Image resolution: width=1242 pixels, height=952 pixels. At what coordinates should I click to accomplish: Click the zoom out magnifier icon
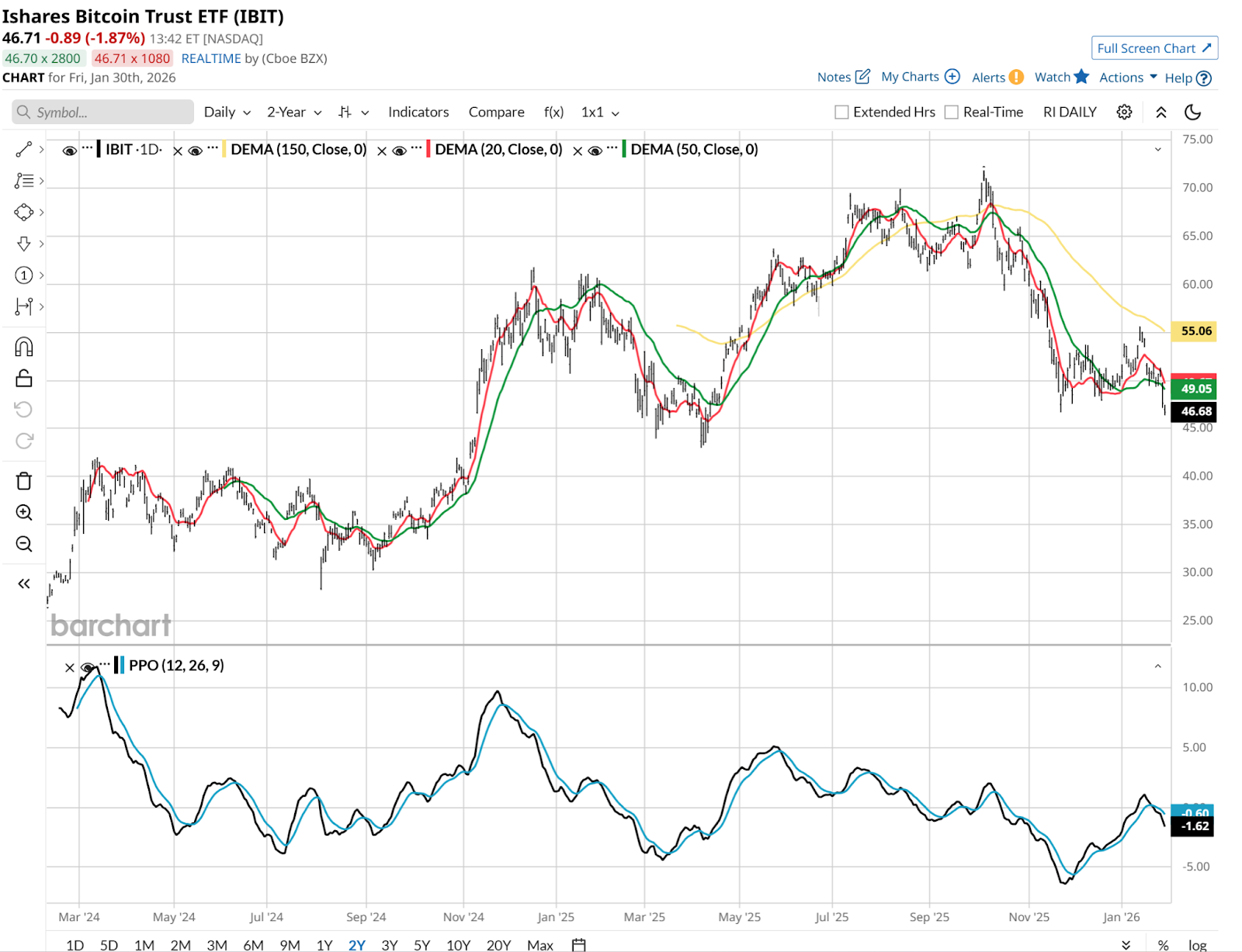click(x=24, y=544)
